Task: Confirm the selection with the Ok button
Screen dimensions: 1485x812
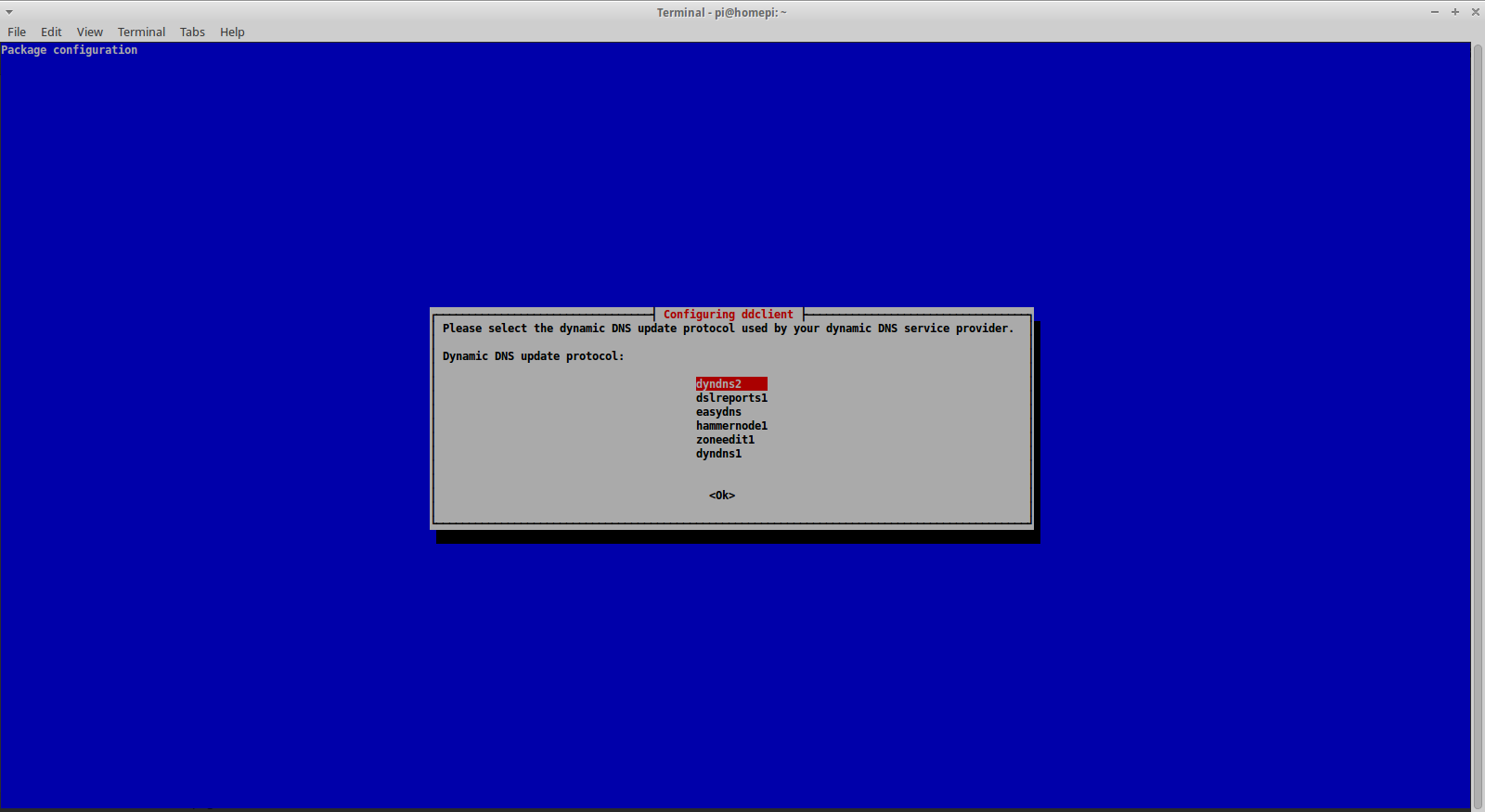Action: tap(722, 496)
